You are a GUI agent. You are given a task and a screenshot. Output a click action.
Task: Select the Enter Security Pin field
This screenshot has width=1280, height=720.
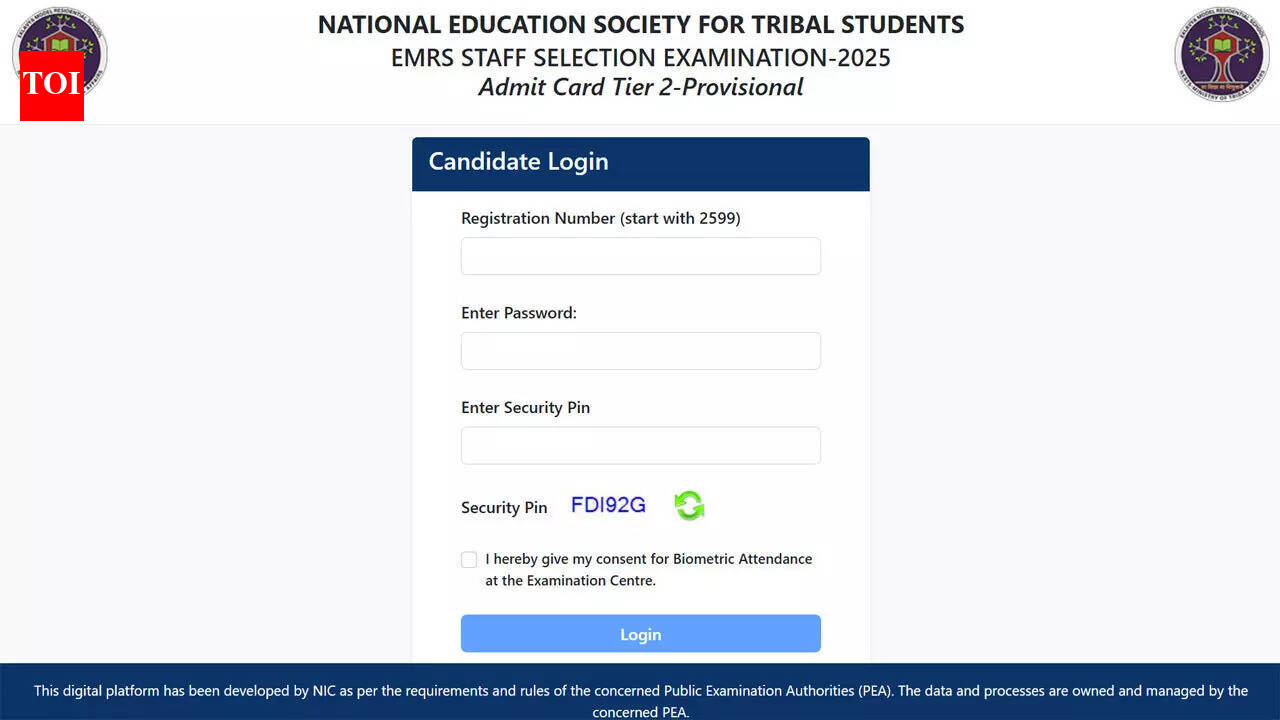coord(640,444)
